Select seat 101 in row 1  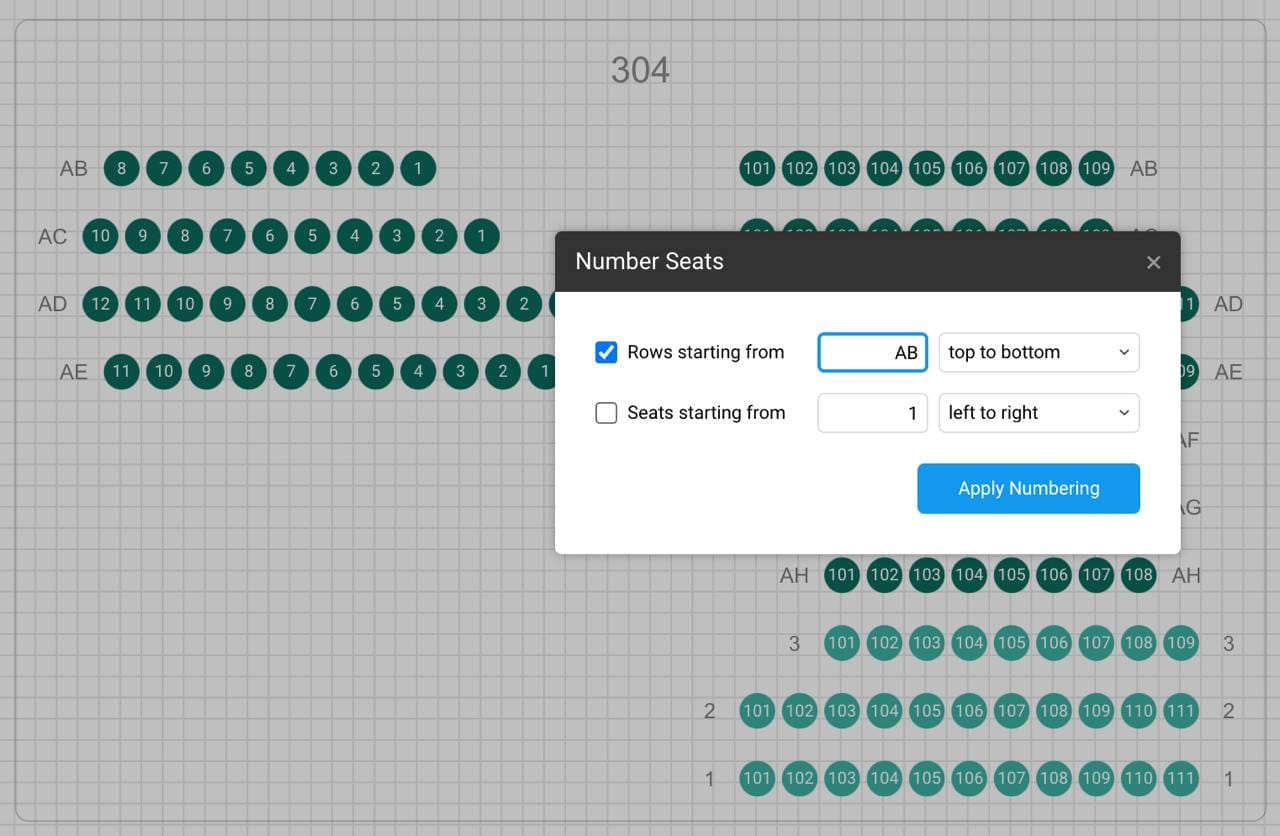[x=757, y=778]
